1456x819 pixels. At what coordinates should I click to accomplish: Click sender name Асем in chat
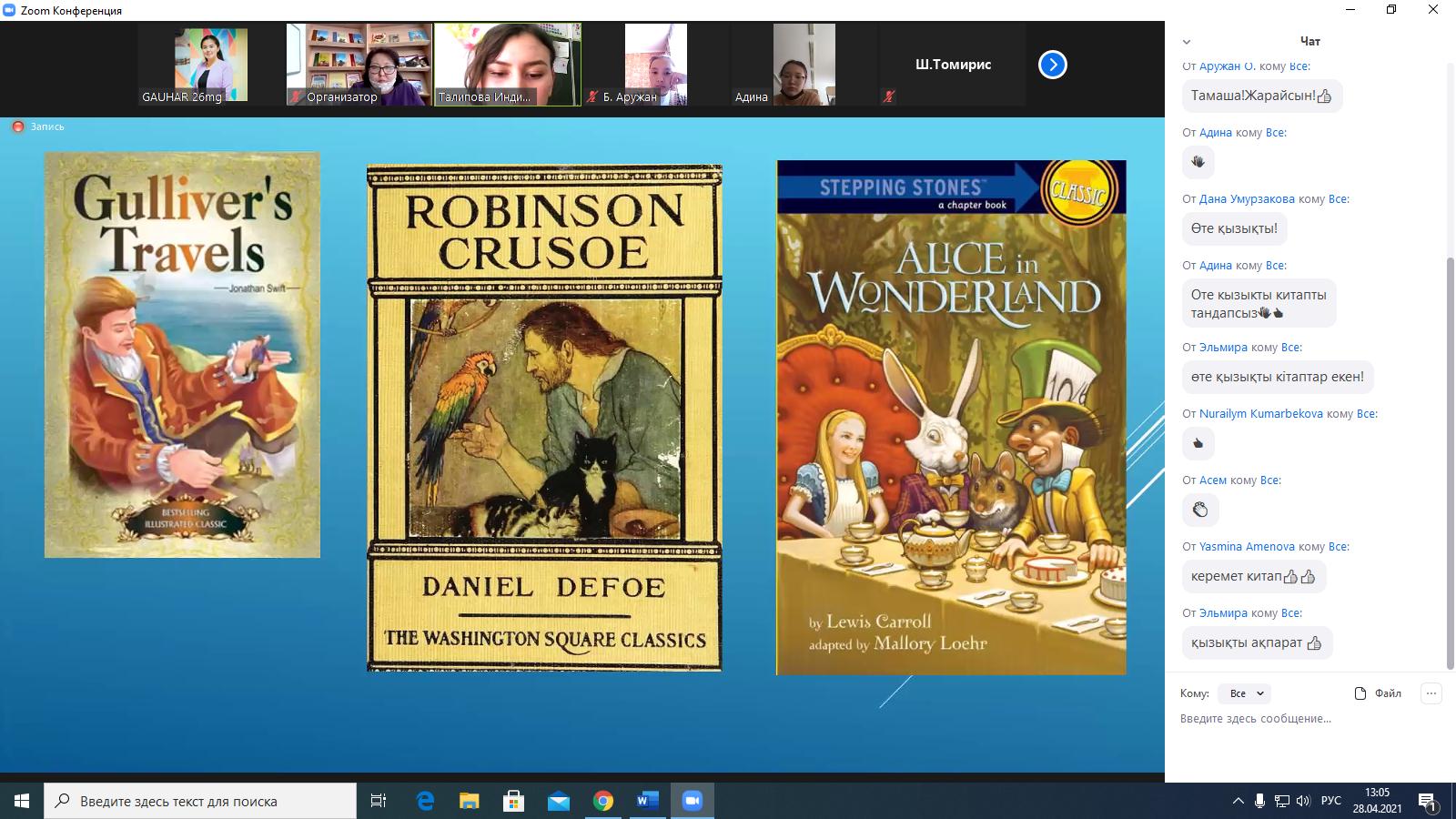click(1212, 480)
